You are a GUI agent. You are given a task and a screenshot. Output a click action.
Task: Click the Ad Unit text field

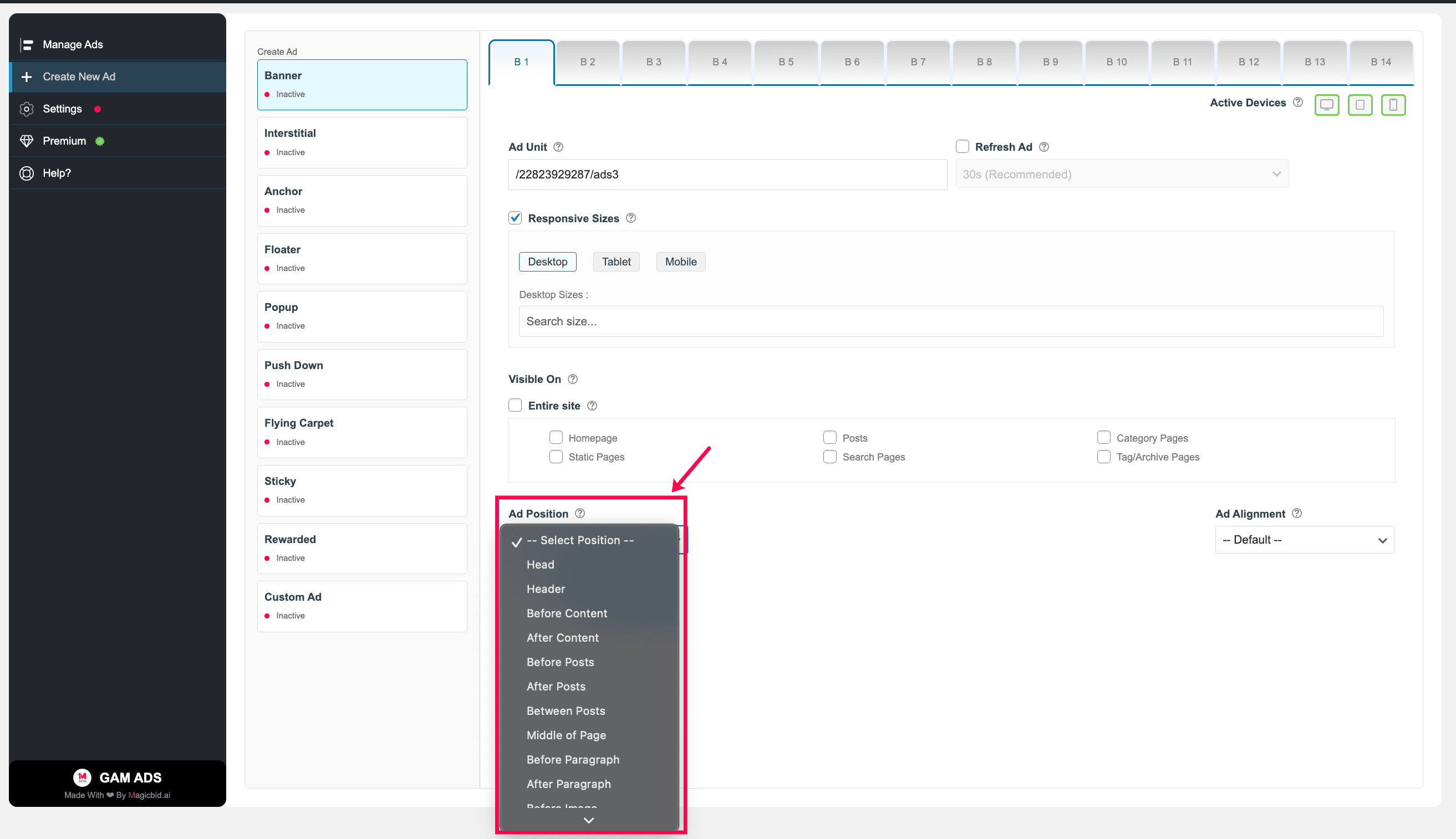[727, 175]
